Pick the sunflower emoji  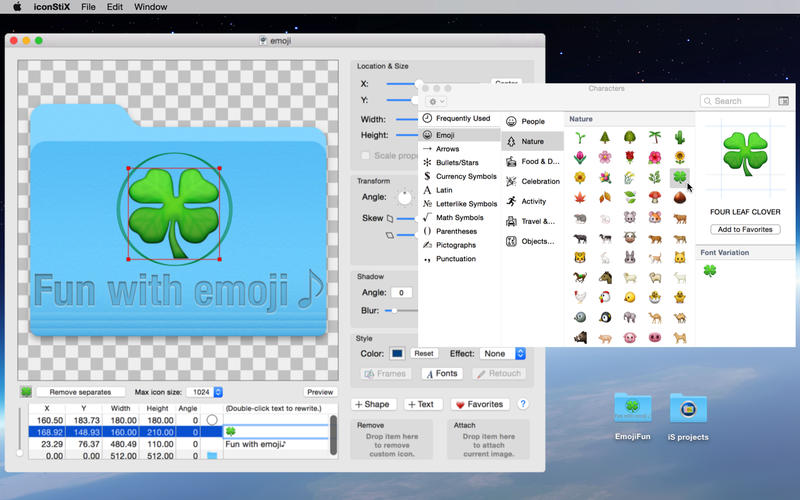click(x=679, y=157)
